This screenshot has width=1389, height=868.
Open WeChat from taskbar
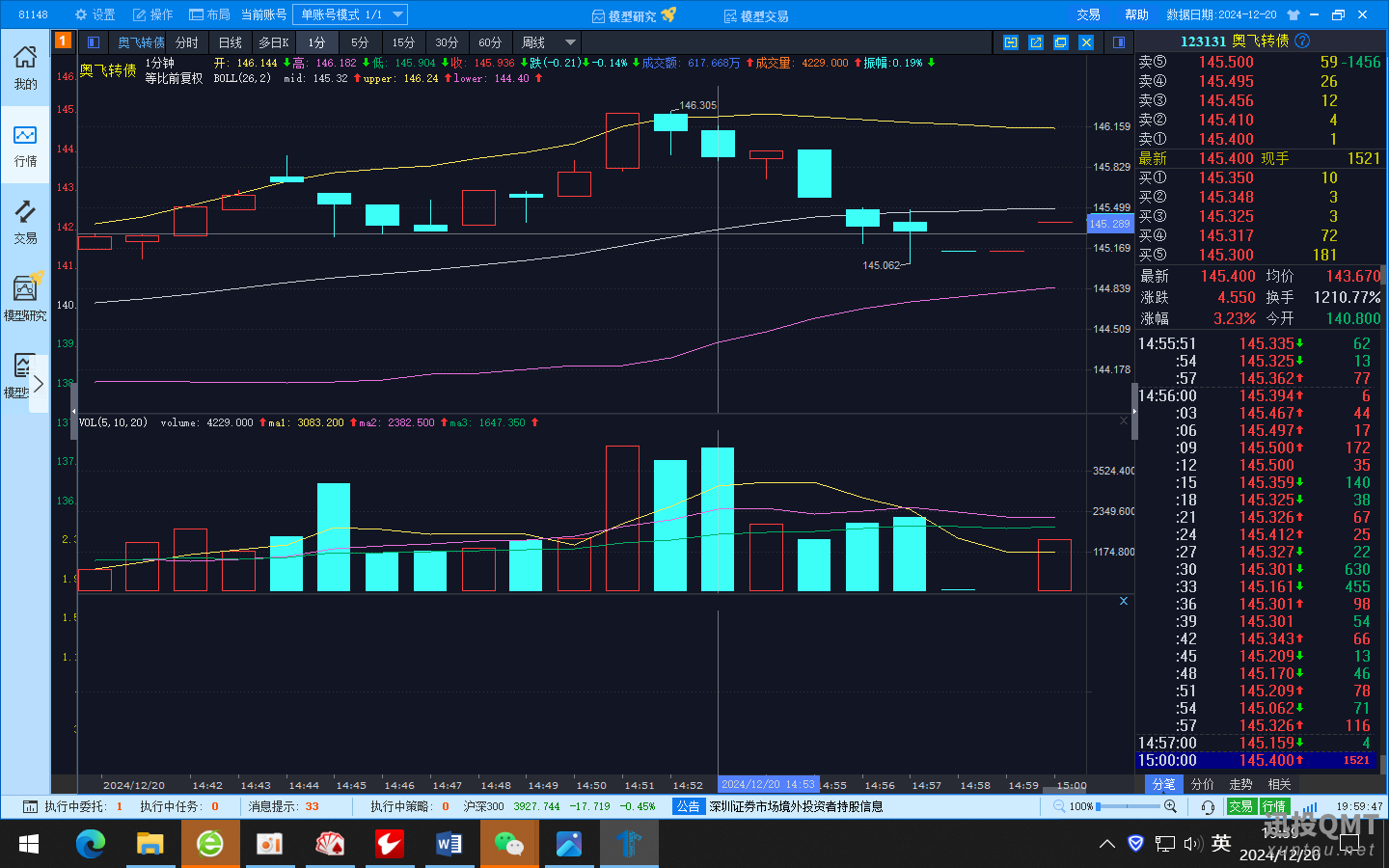[x=508, y=845]
